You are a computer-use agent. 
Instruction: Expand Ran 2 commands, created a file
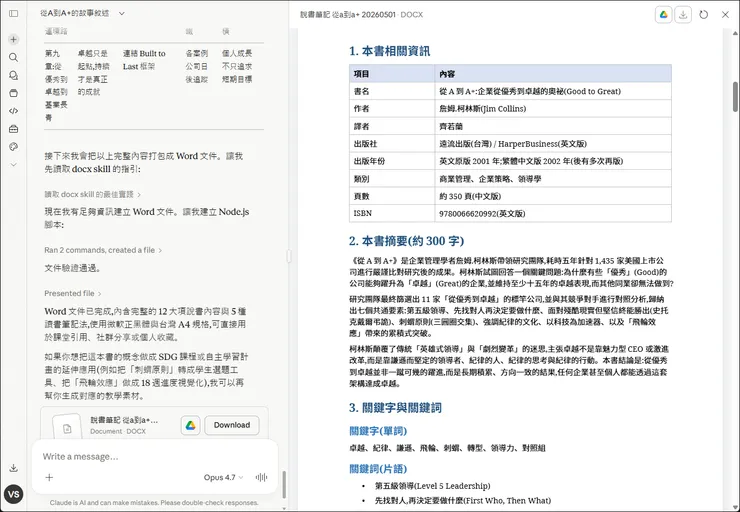(x=103, y=250)
